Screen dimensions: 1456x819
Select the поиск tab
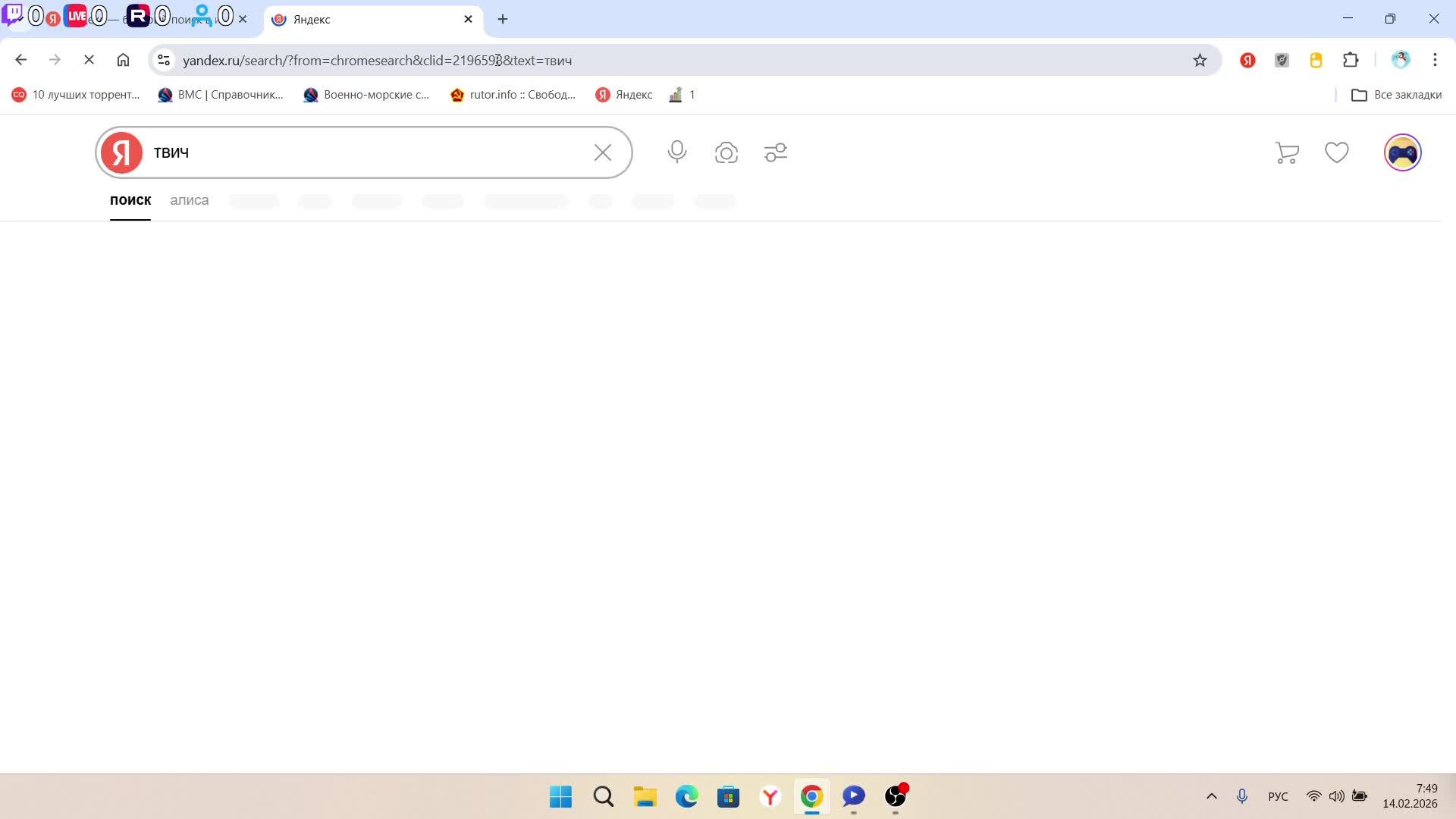pos(130,201)
